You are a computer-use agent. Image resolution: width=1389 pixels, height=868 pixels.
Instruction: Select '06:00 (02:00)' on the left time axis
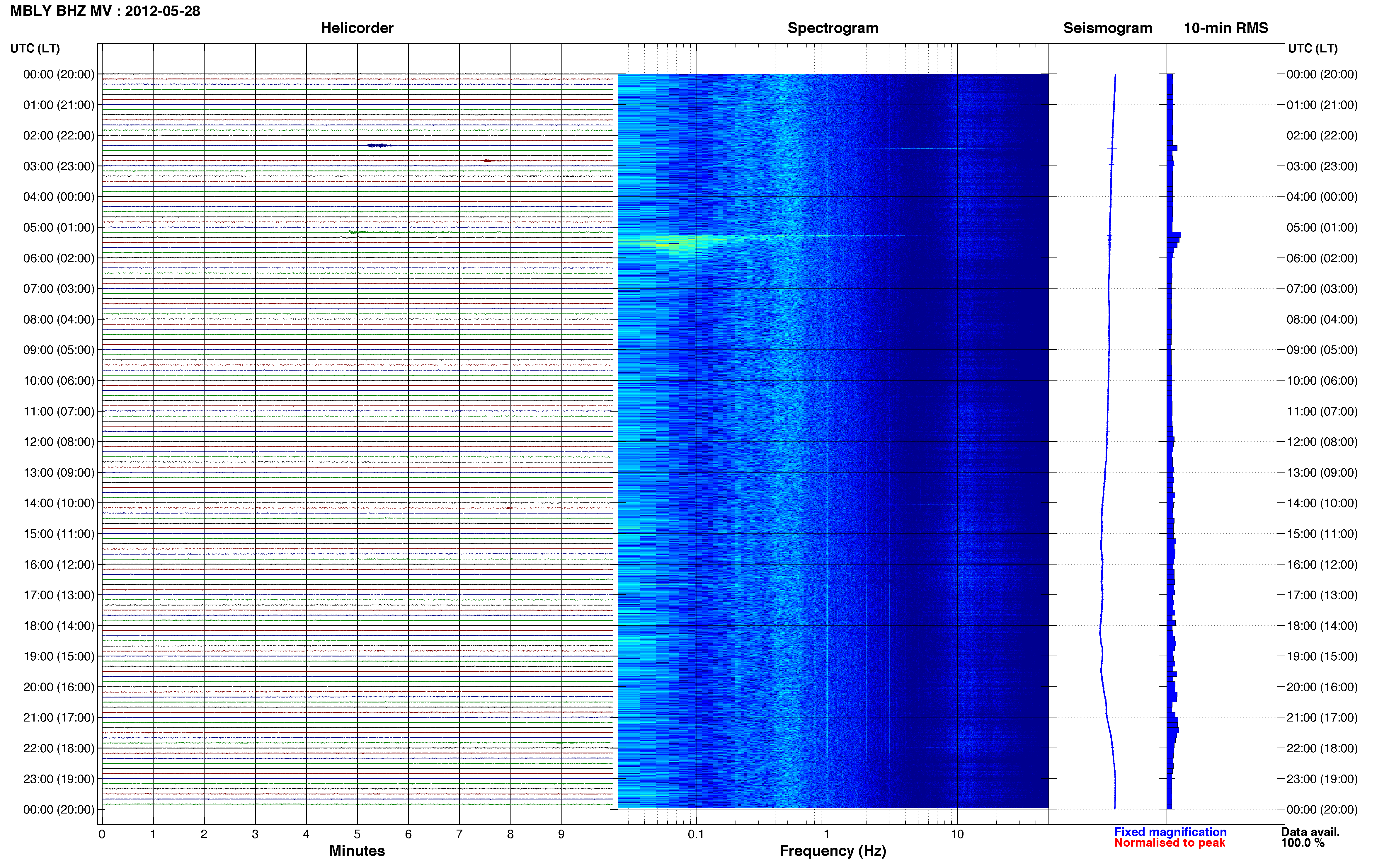59,258
